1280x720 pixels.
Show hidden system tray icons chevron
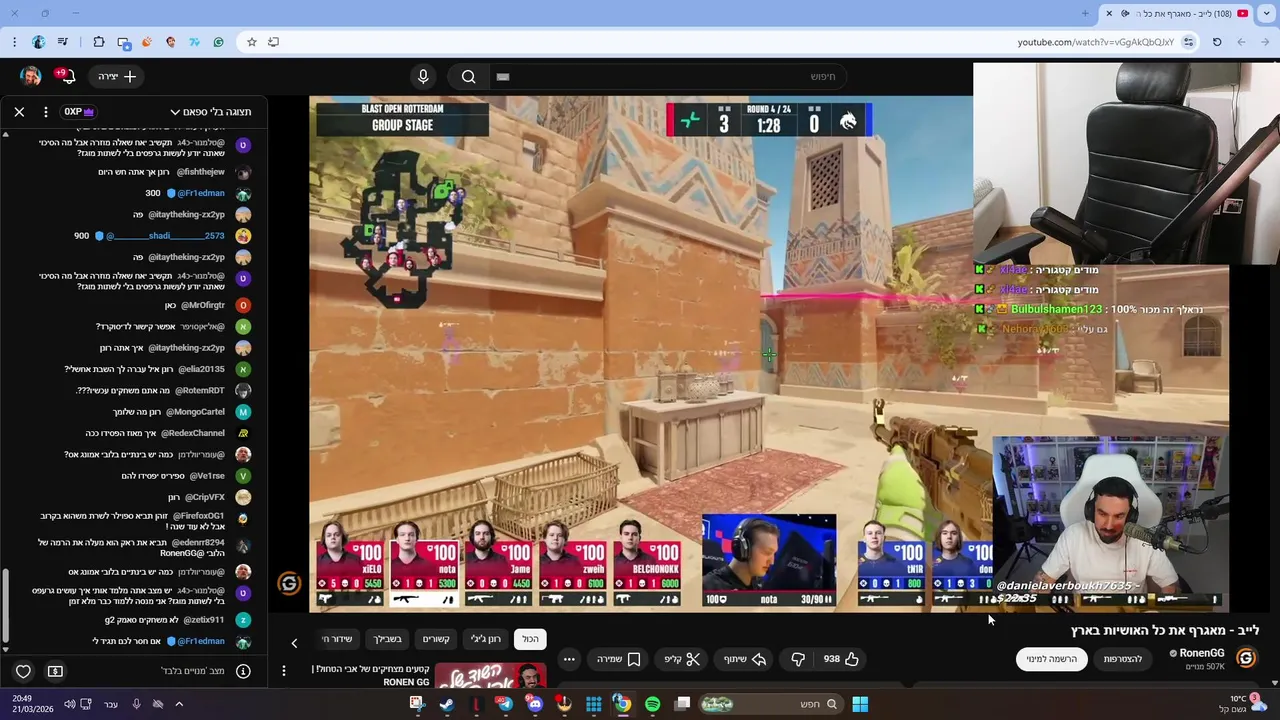tap(179, 704)
